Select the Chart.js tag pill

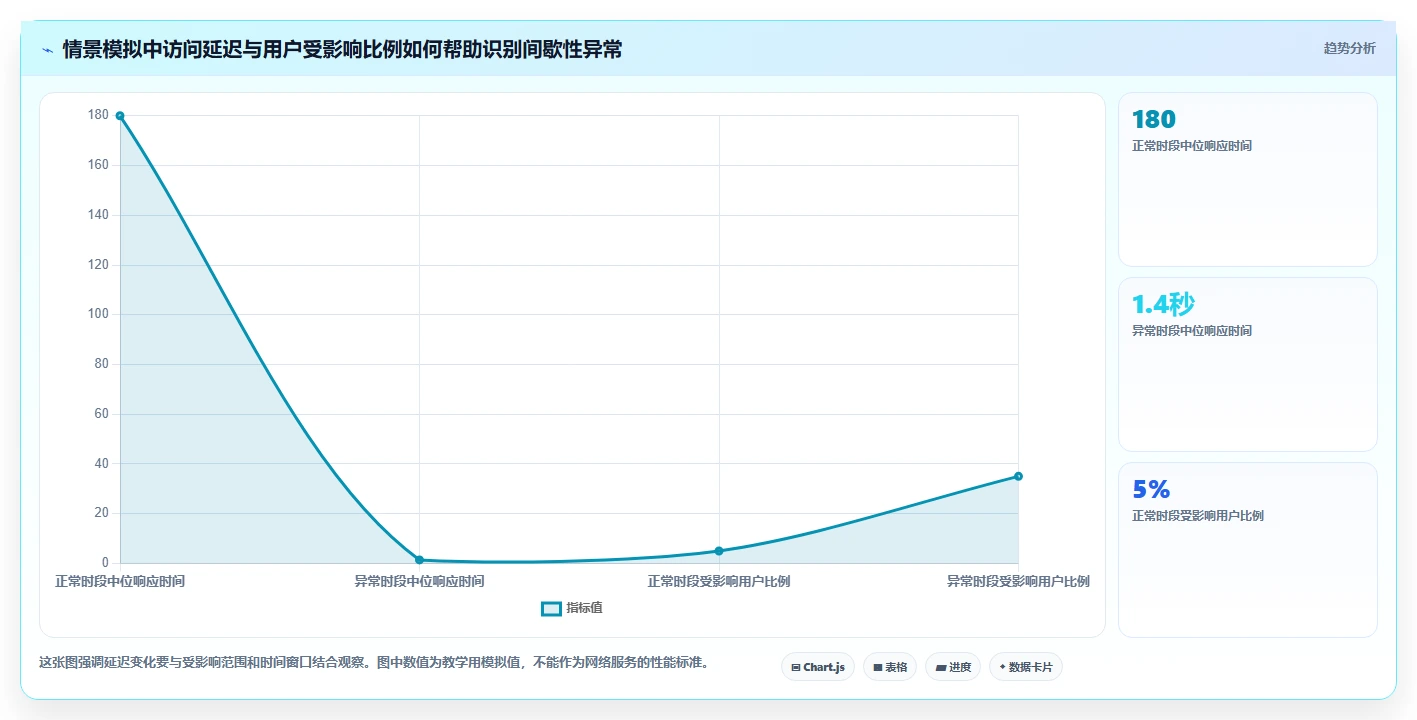(x=817, y=667)
